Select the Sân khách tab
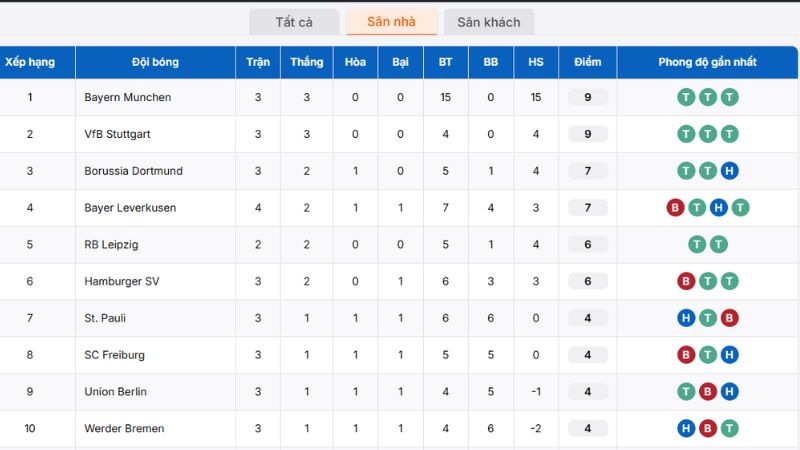The height and width of the screenshot is (450, 800). point(489,22)
